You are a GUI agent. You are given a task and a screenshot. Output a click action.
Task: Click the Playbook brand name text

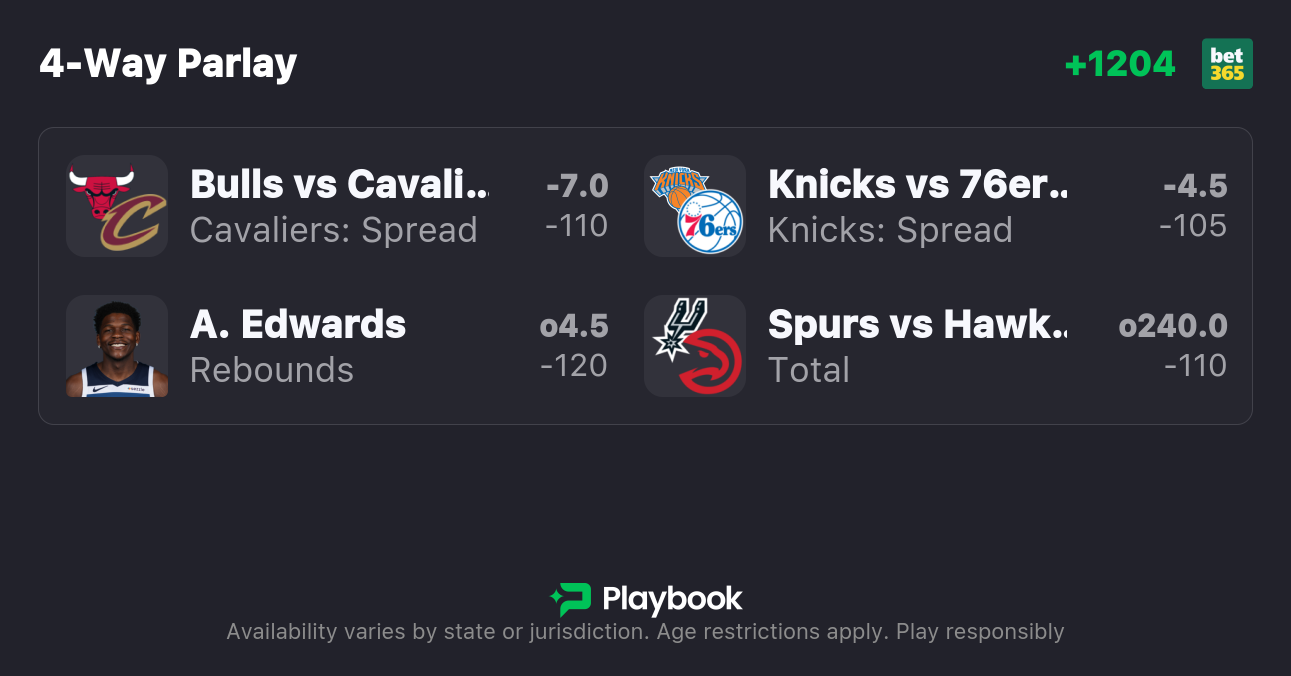point(672,599)
